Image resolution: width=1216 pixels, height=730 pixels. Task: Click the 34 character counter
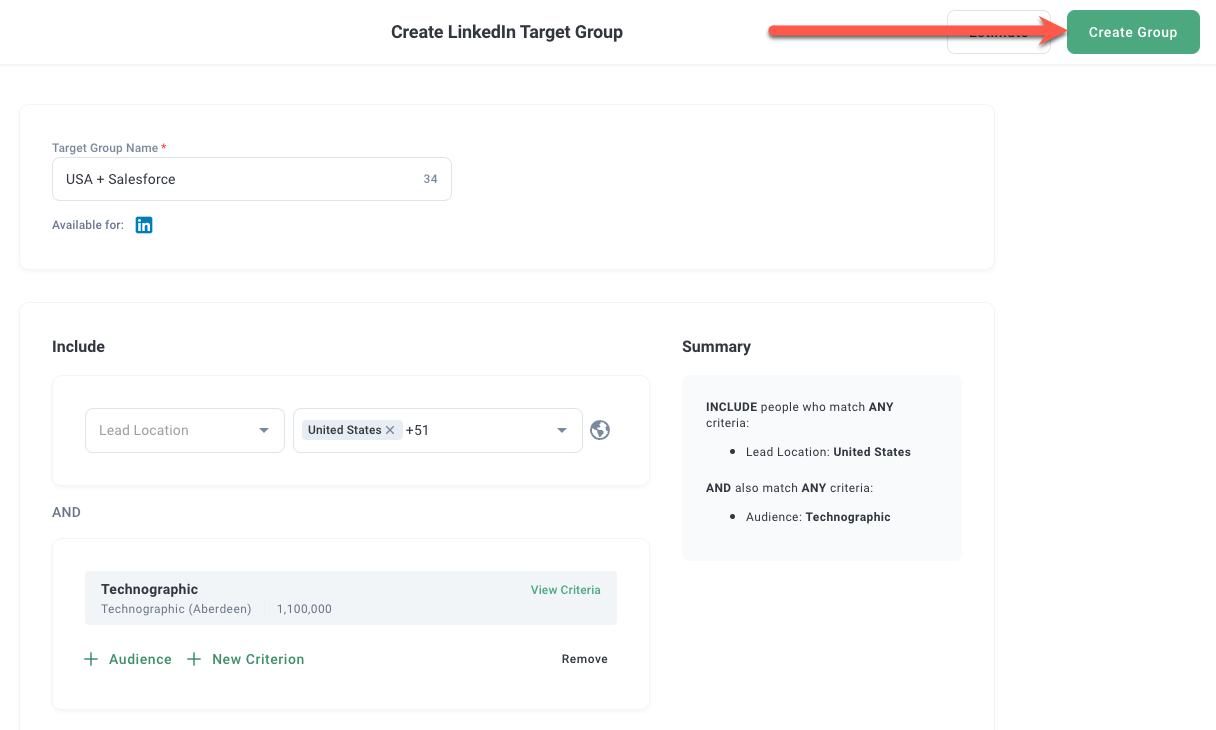point(430,179)
